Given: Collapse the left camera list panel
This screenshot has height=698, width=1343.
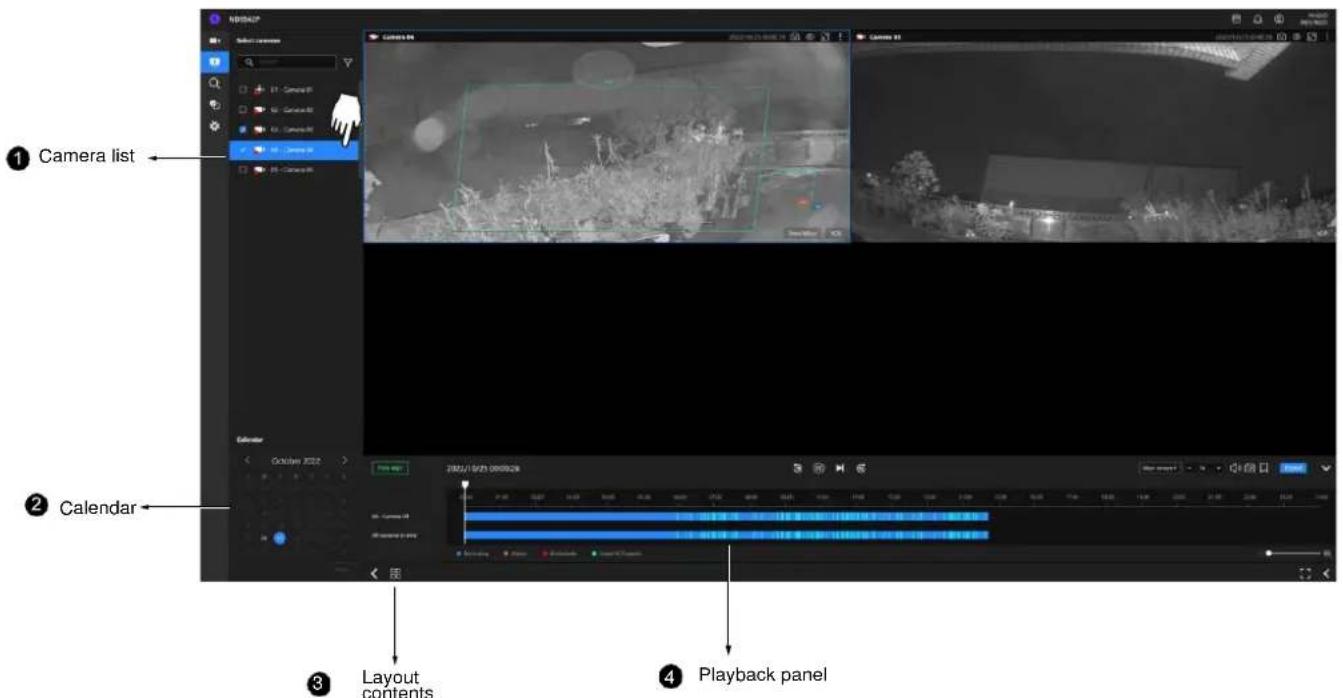Looking at the screenshot, I should pos(374,574).
